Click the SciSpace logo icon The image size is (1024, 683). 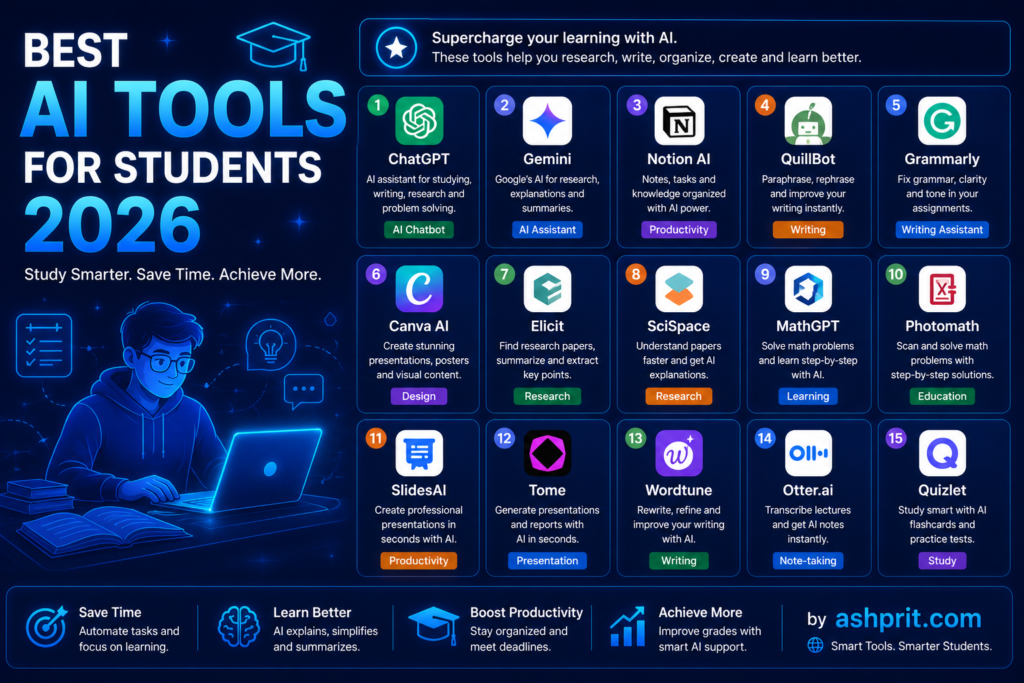[679, 289]
